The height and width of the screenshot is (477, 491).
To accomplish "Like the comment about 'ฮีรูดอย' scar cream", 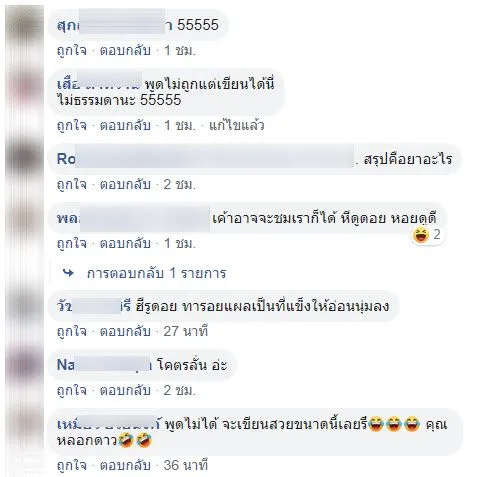I will pyautogui.click(x=72, y=331).
